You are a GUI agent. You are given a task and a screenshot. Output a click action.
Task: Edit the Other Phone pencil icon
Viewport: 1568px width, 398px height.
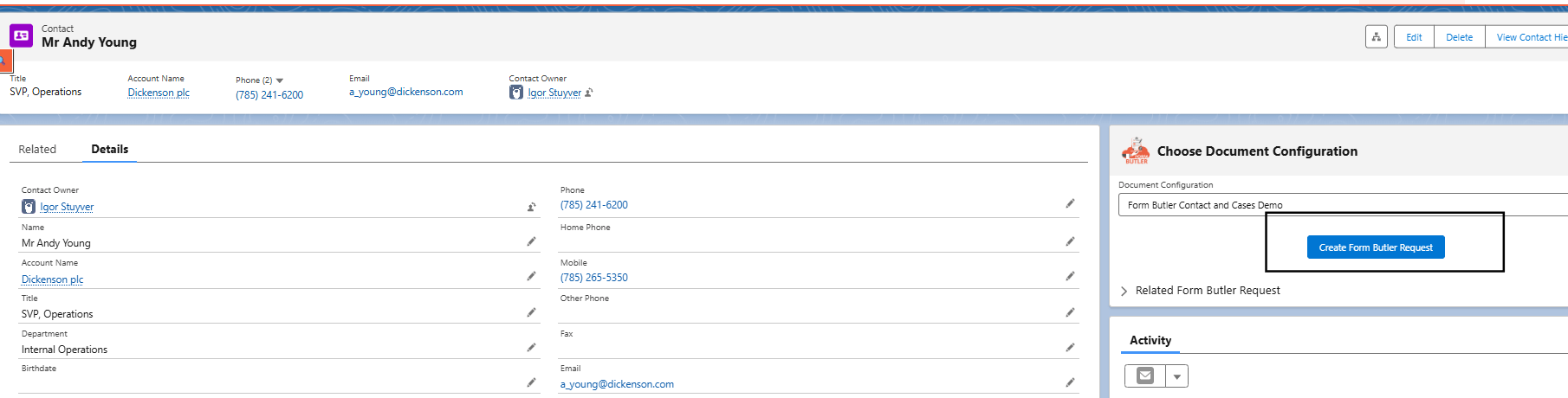(x=1070, y=312)
